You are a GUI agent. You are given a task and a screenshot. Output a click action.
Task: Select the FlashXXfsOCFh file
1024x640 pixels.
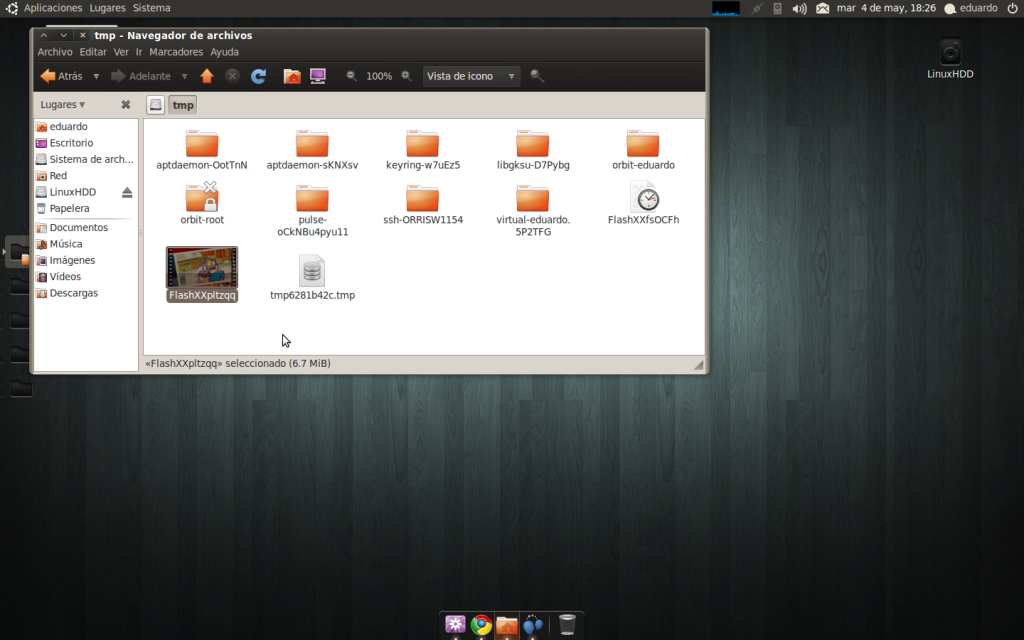(643, 204)
